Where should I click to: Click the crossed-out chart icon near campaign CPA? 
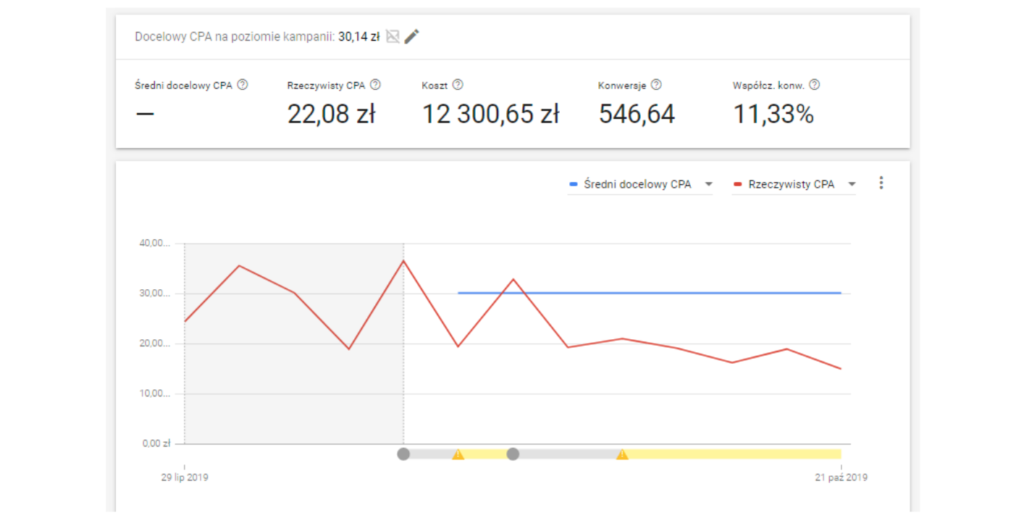[393, 37]
